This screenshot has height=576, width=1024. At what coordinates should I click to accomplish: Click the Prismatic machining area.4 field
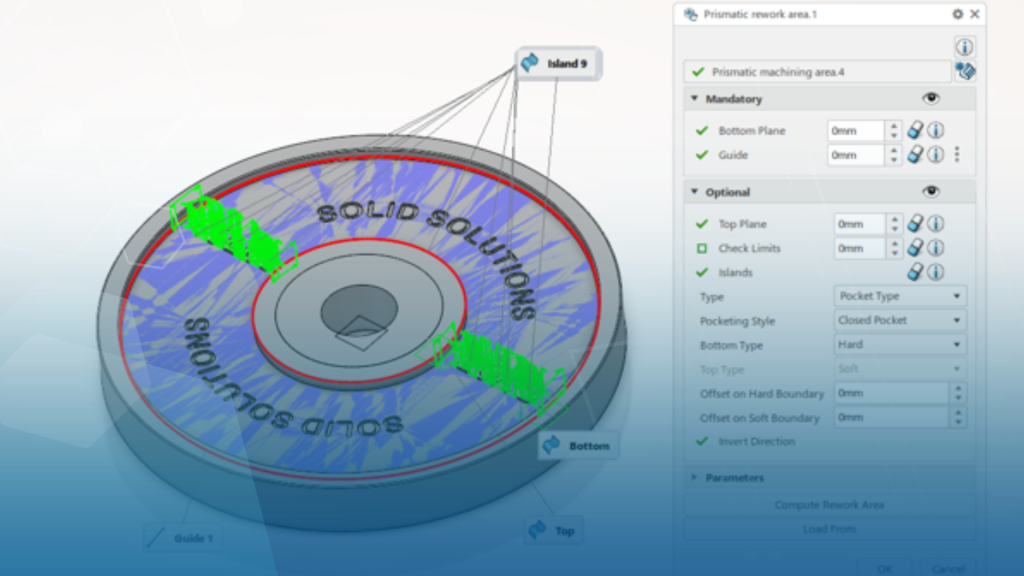[x=818, y=72]
